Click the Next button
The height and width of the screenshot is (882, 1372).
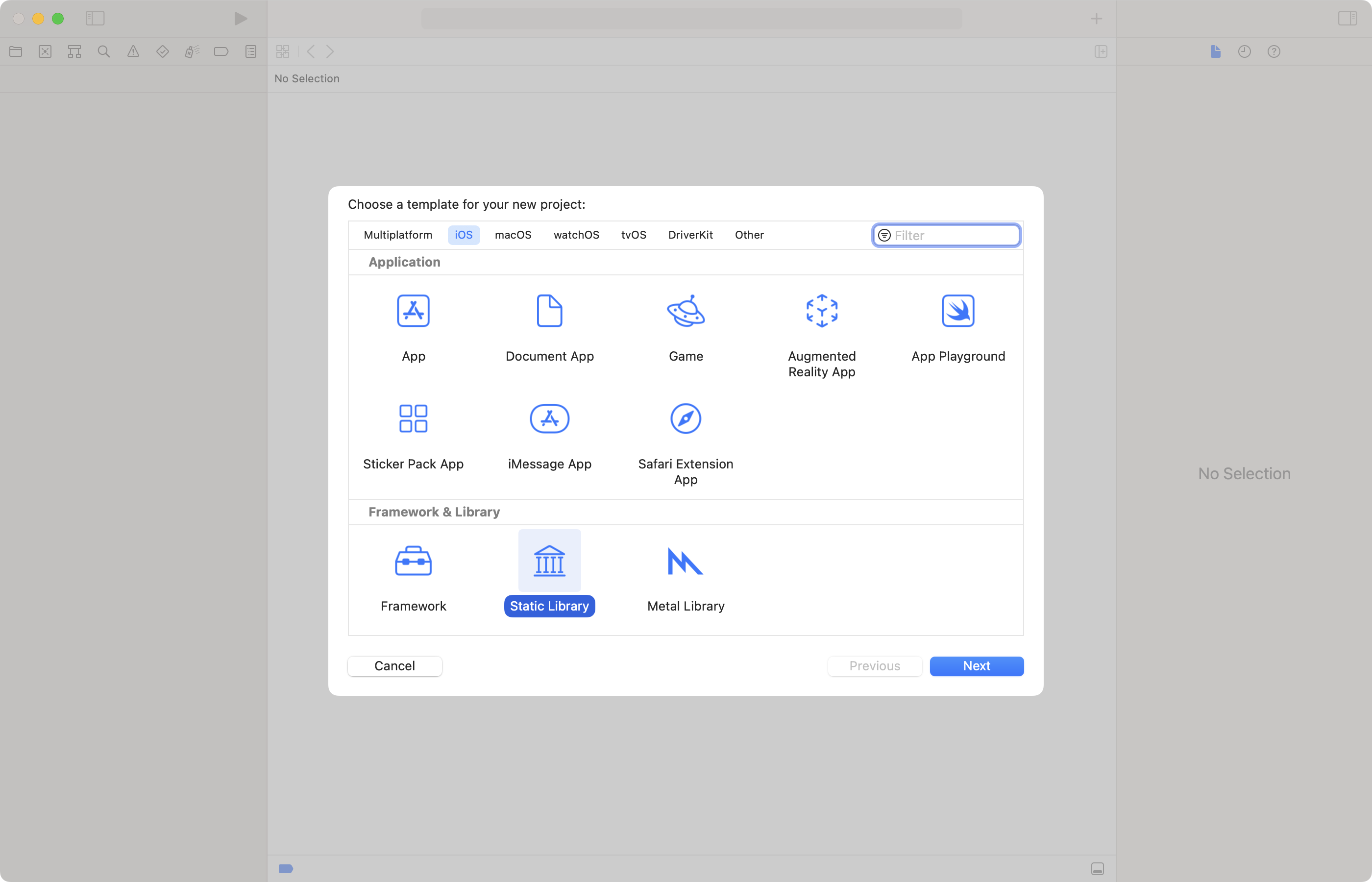[976, 666]
